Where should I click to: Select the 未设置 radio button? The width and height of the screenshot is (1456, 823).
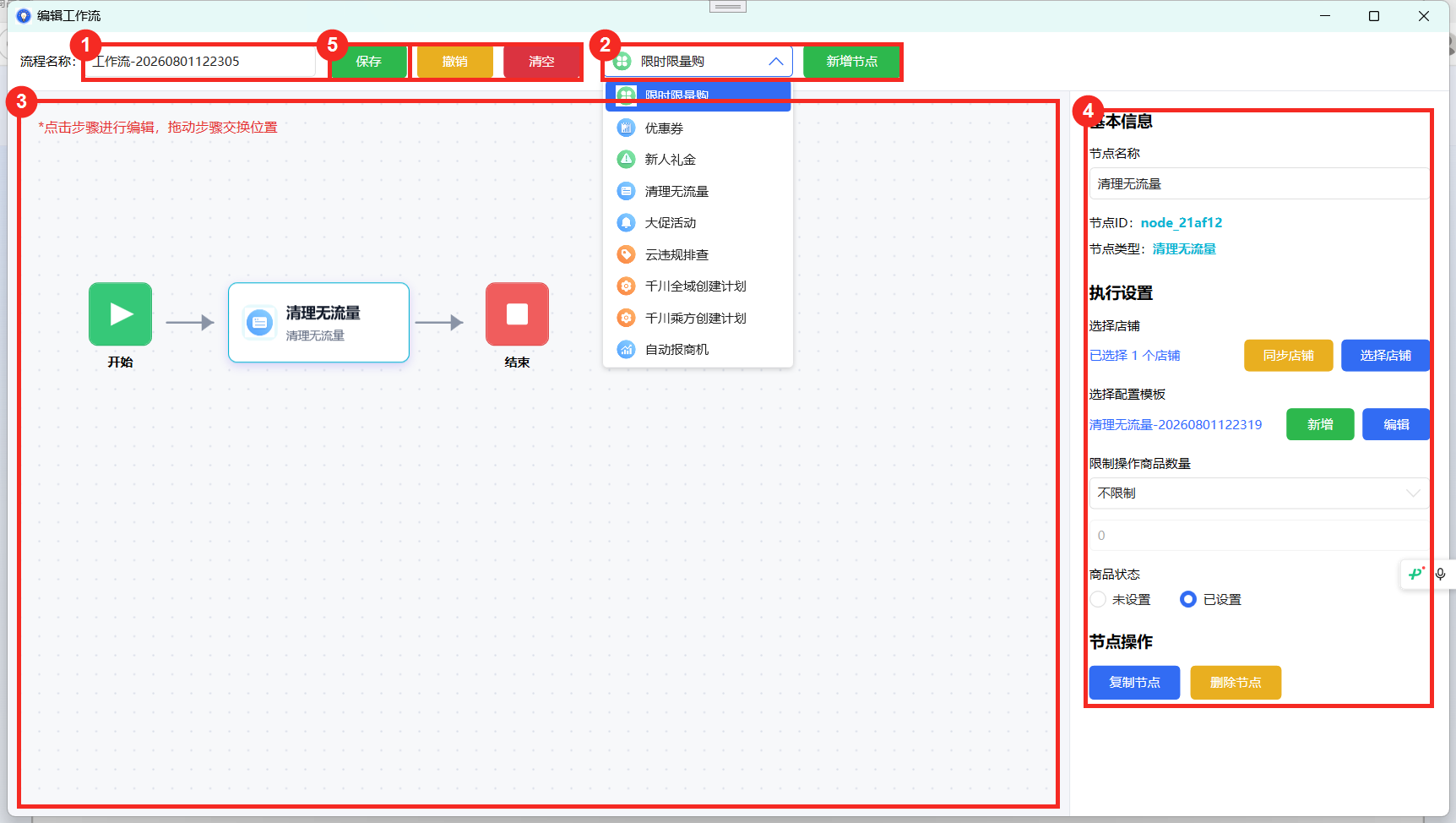point(1098,599)
